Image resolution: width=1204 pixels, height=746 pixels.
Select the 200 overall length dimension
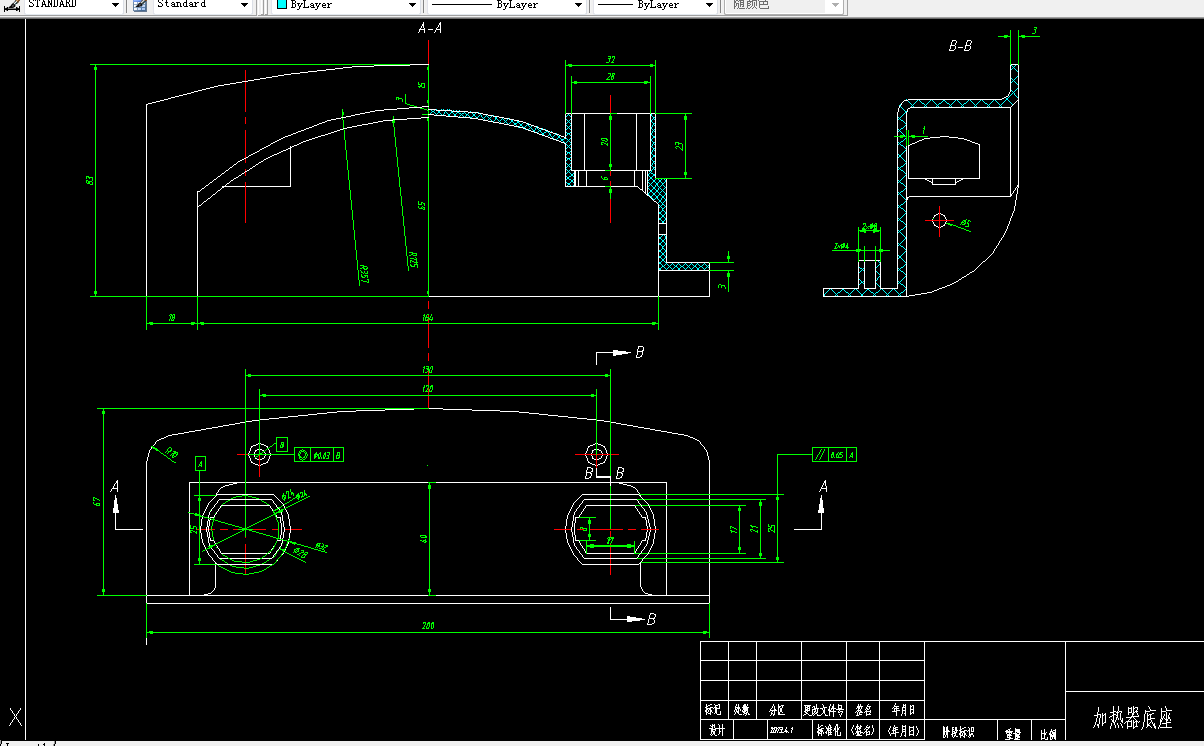coord(428,626)
